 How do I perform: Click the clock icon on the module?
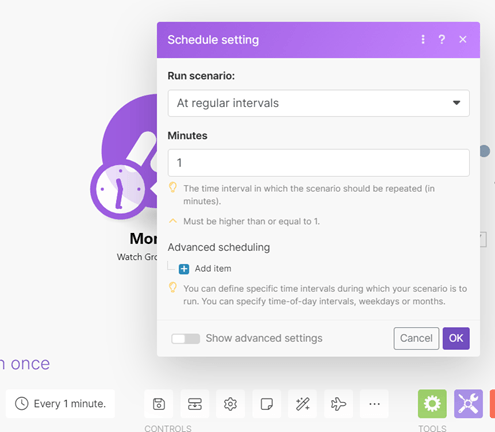click(120, 189)
